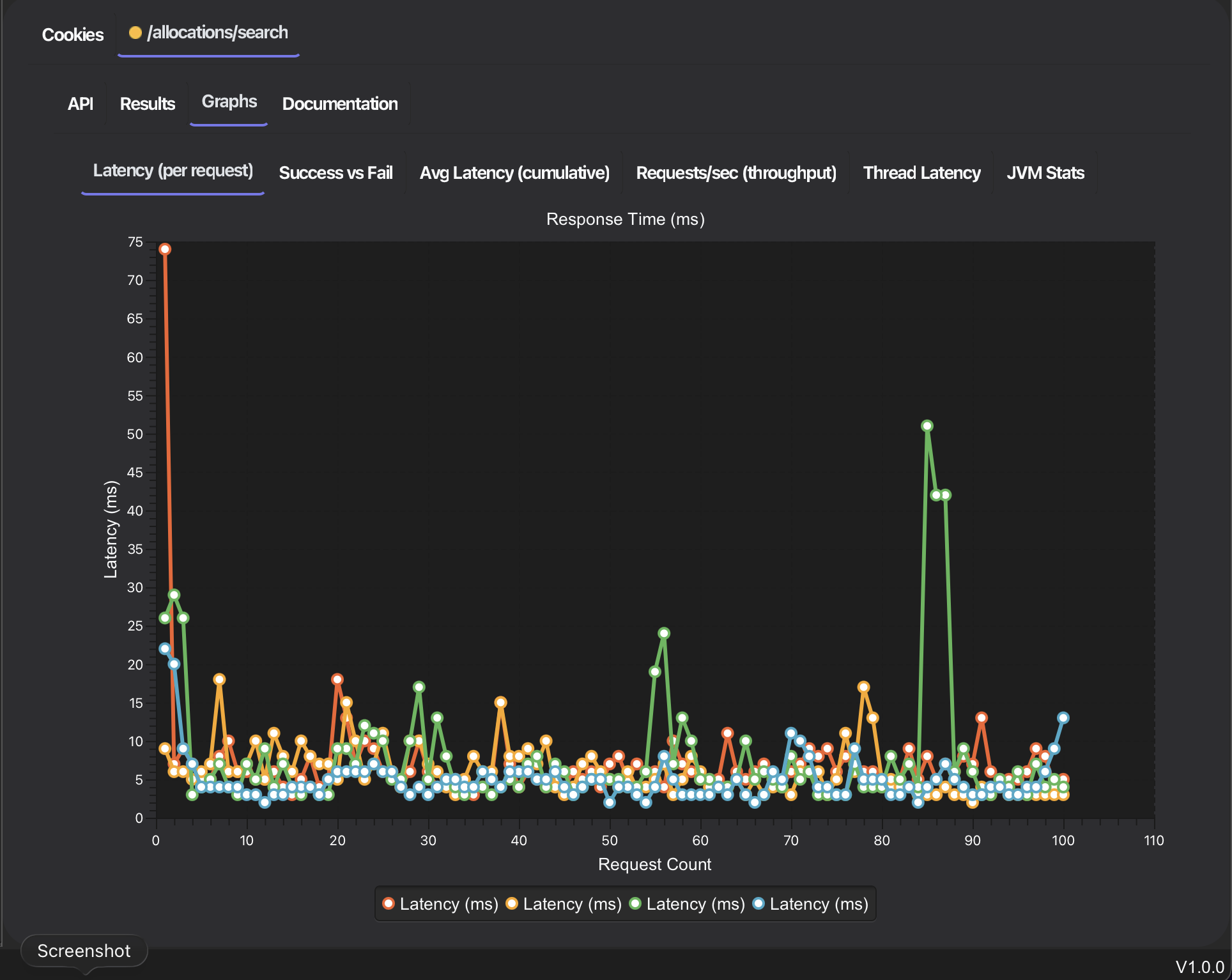Select the Latency (per request) tab

pyautogui.click(x=173, y=171)
